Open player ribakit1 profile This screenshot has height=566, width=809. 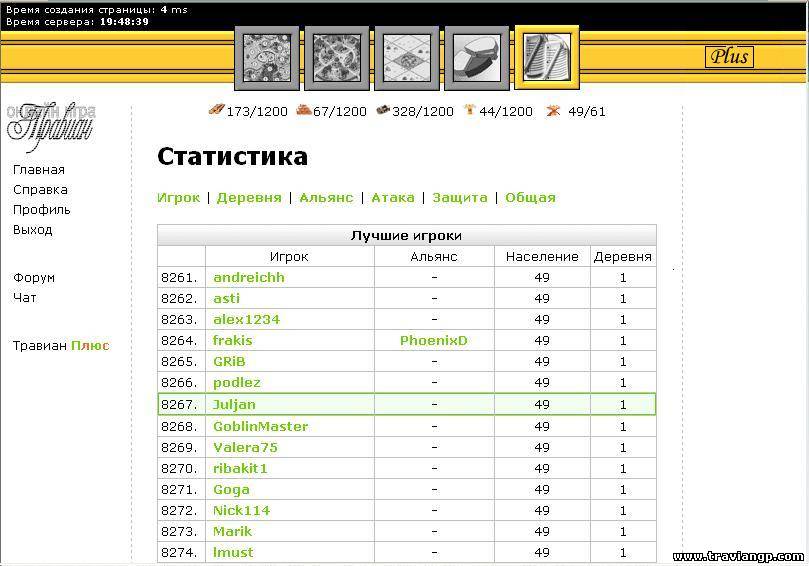pos(240,468)
